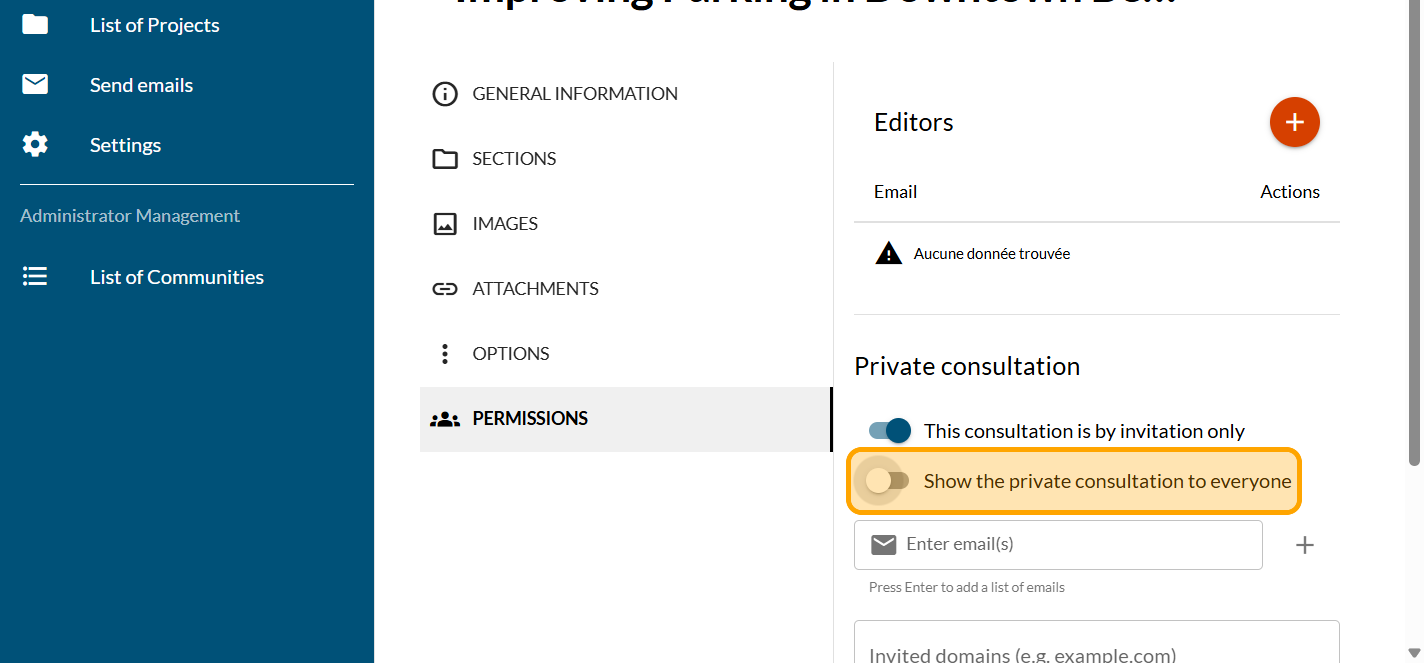The image size is (1424, 663).
Task: Go to the Attachments tab
Action: (x=535, y=289)
